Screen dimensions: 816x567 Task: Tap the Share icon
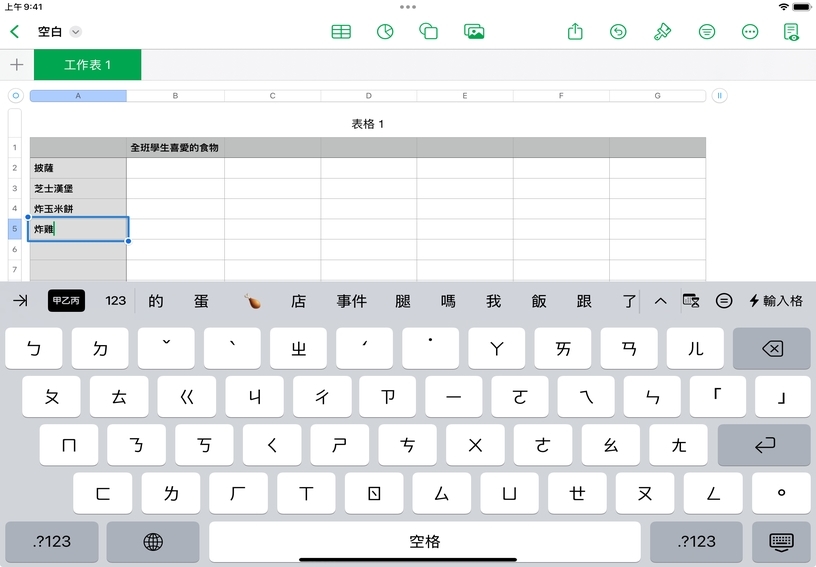[575, 32]
